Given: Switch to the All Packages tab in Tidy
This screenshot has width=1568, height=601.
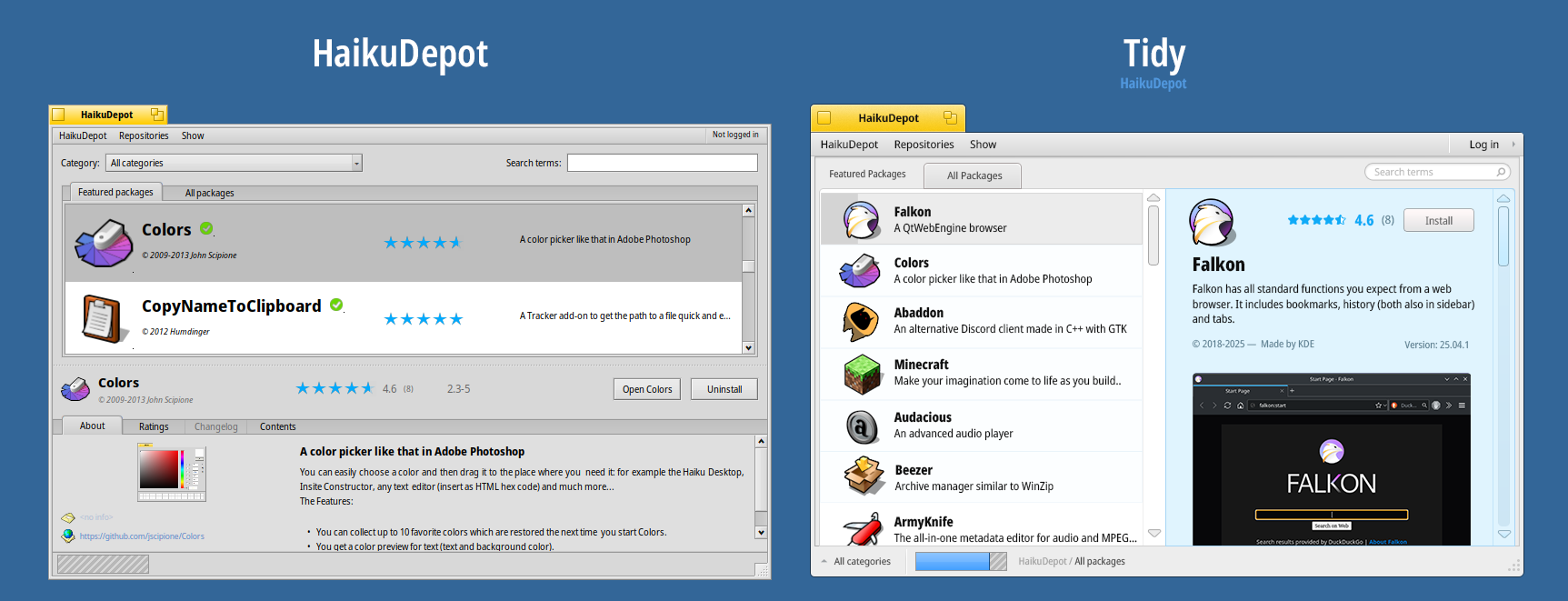Looking at the screenshot, I should coord(974,175).
